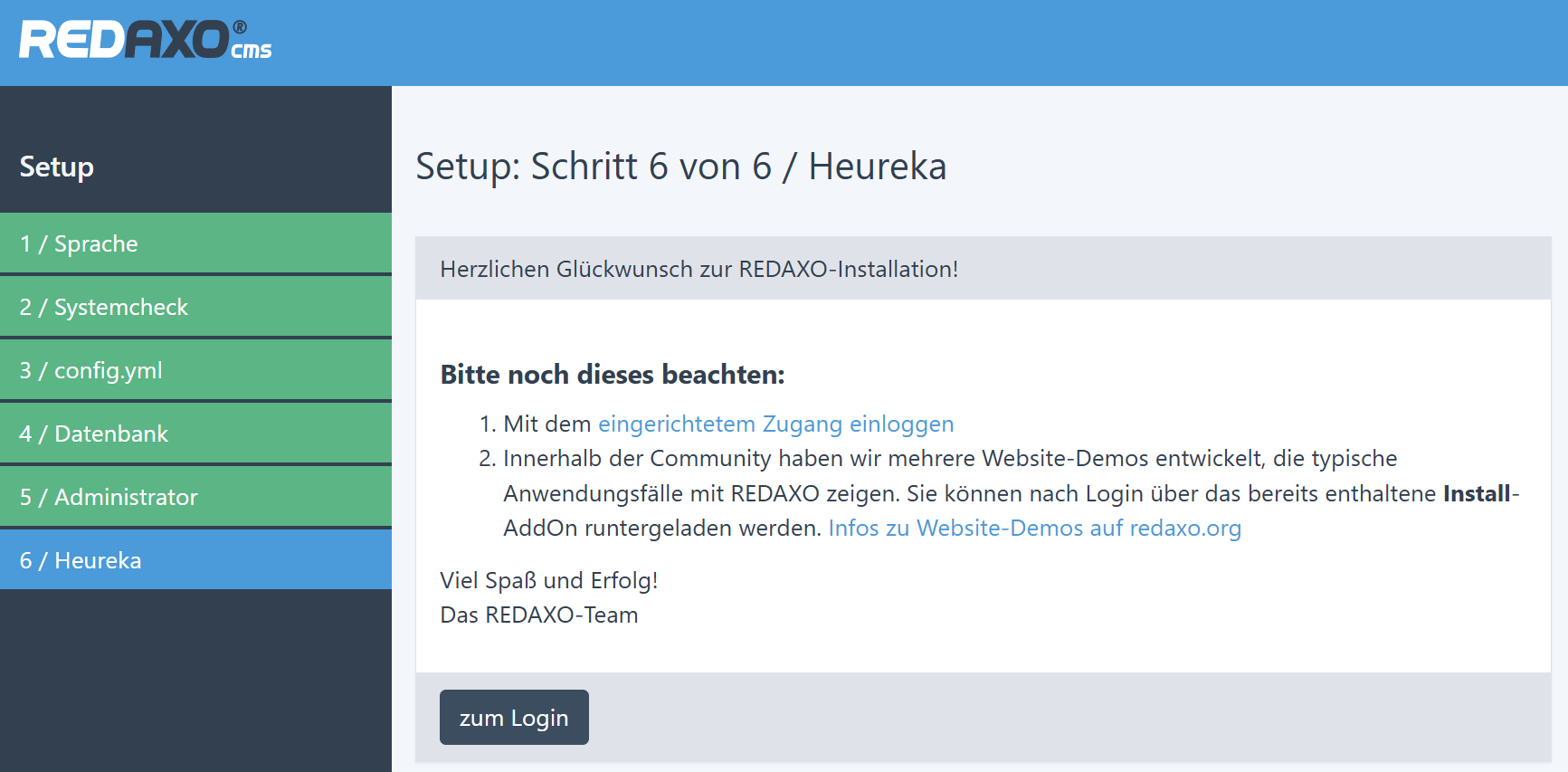Click the Bitte noch dieses beachten heading
This screenshot has width=1568, height=772.
point(613,375)
